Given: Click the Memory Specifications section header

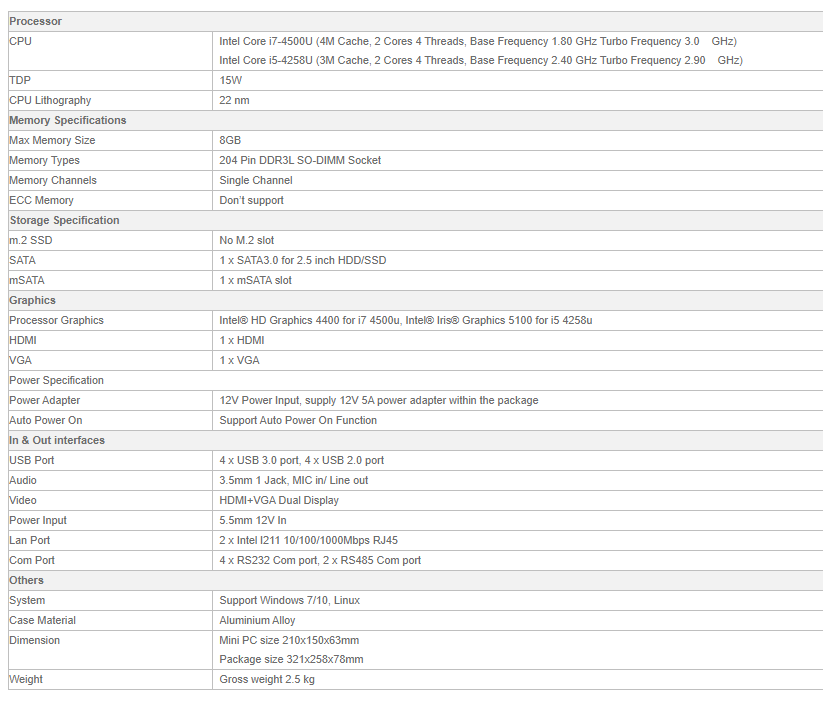Looking at the screenshot, I should pos(68,120).
